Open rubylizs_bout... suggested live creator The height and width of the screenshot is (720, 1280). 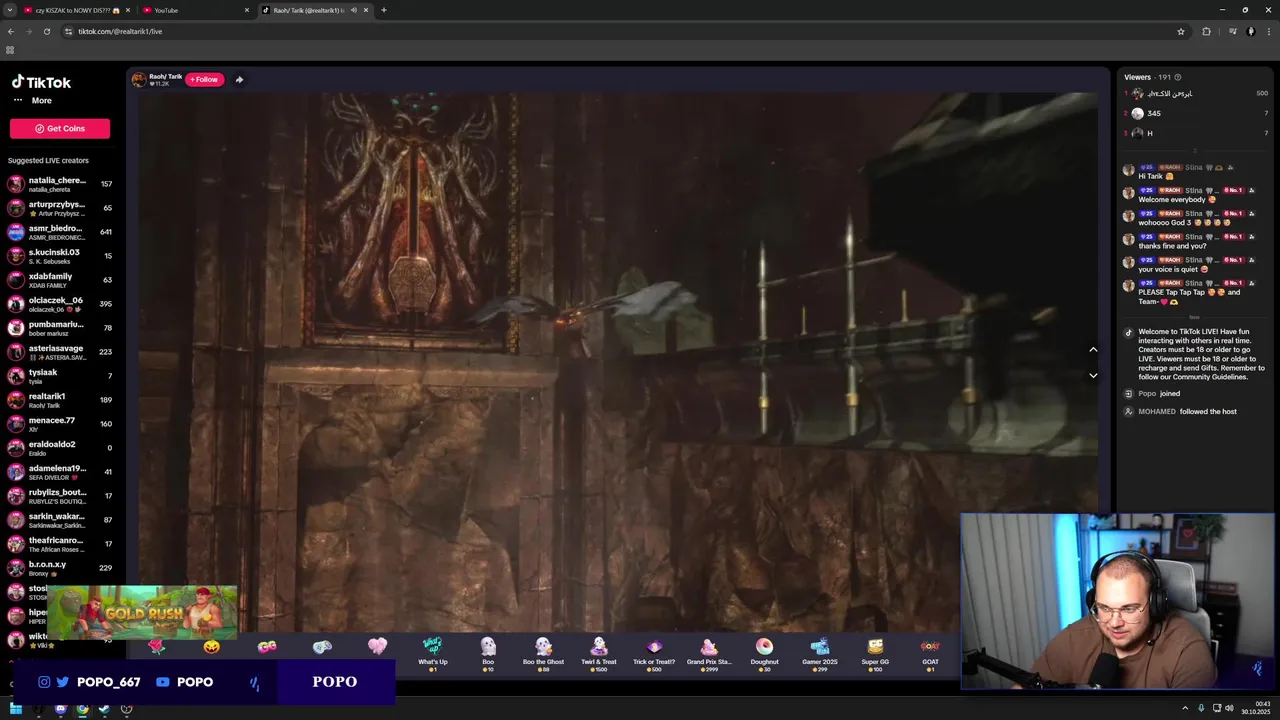60,496
